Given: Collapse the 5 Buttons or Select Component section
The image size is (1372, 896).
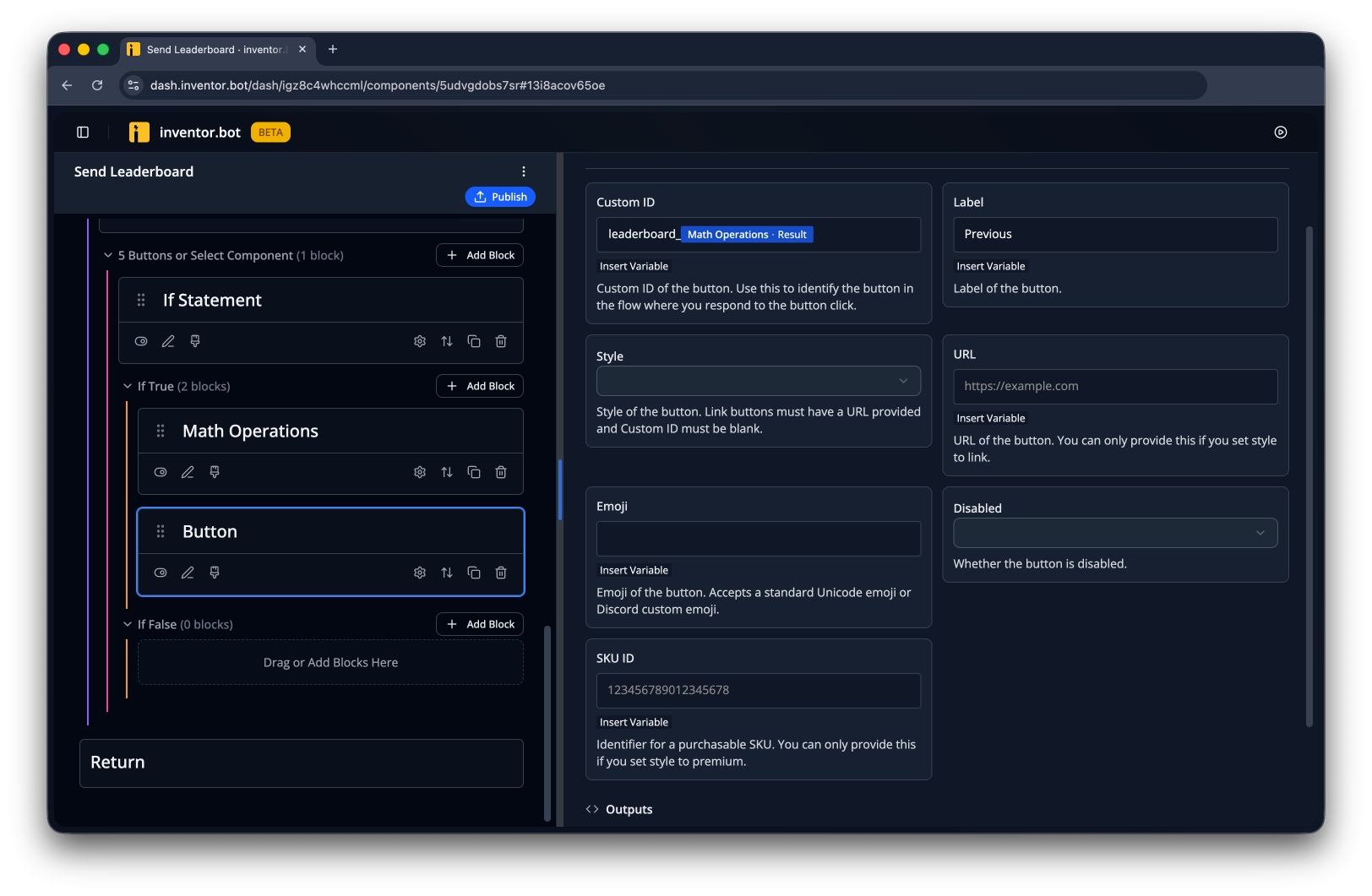Looking at the screenshot, I should coord(108,255).
